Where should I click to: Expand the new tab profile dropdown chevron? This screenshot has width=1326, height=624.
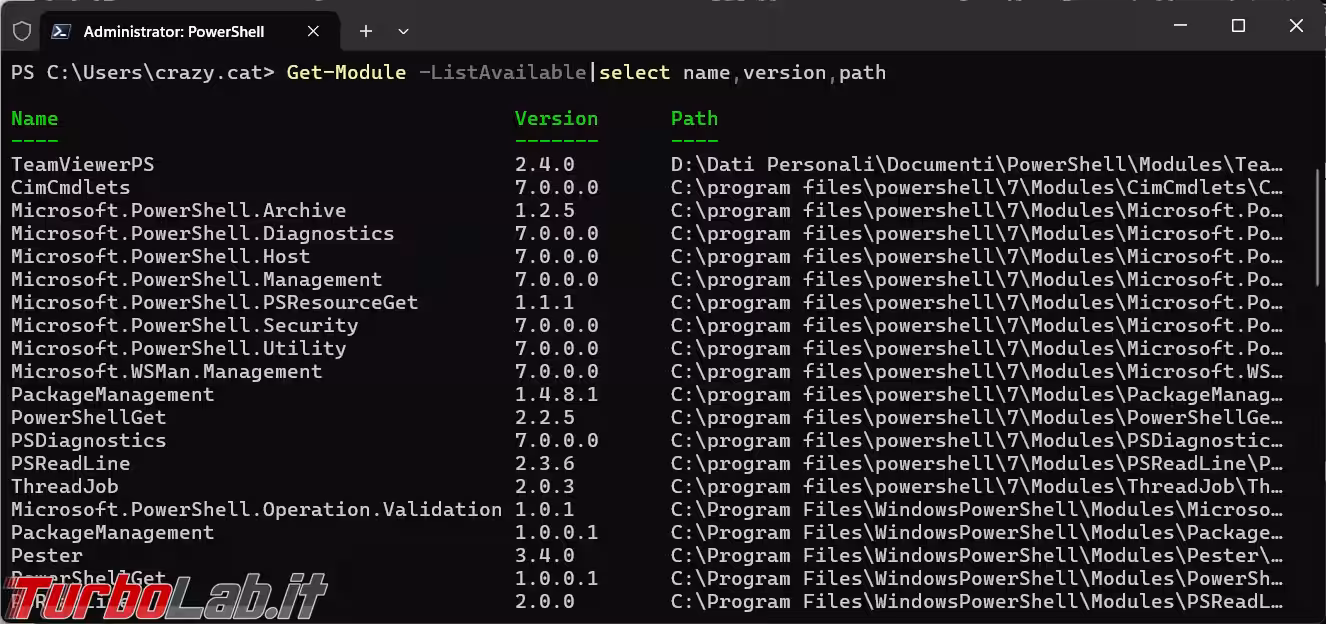click(403, 31)
